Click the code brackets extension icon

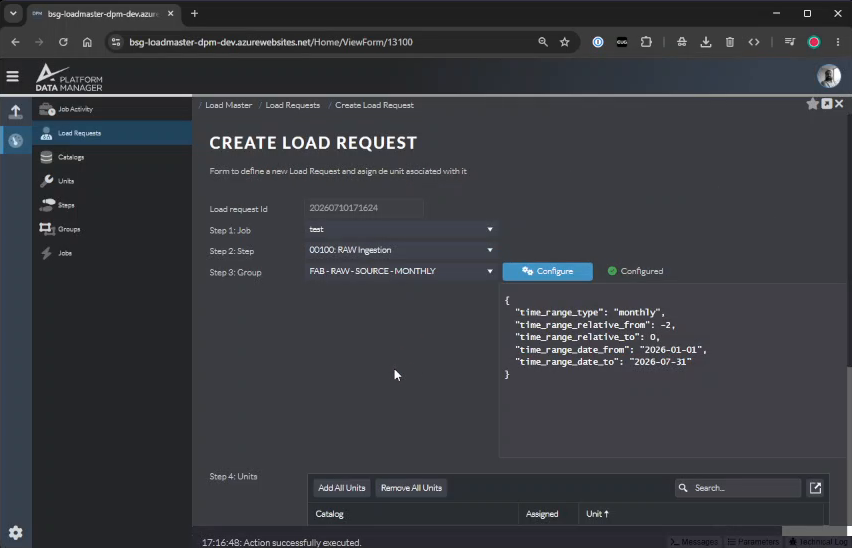(x=754, y=42)
